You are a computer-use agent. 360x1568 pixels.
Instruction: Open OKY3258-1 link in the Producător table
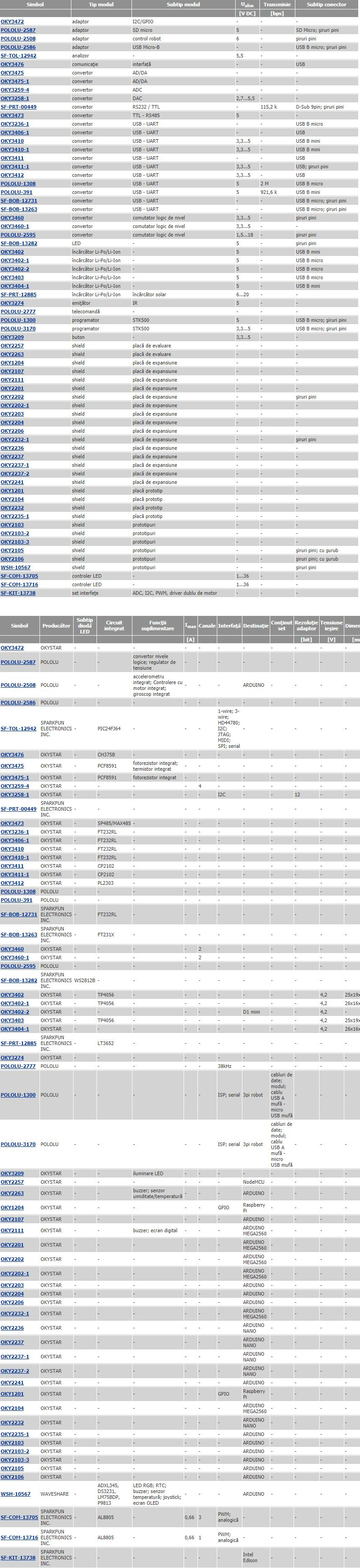pos(15,795)
